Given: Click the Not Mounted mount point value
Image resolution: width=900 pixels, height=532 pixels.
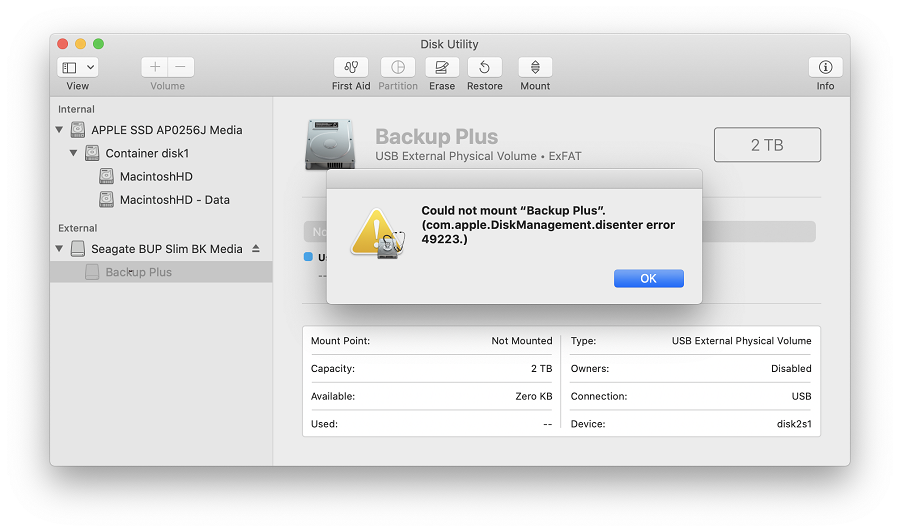Looking at the screenshot, I should tap(522, 341).
